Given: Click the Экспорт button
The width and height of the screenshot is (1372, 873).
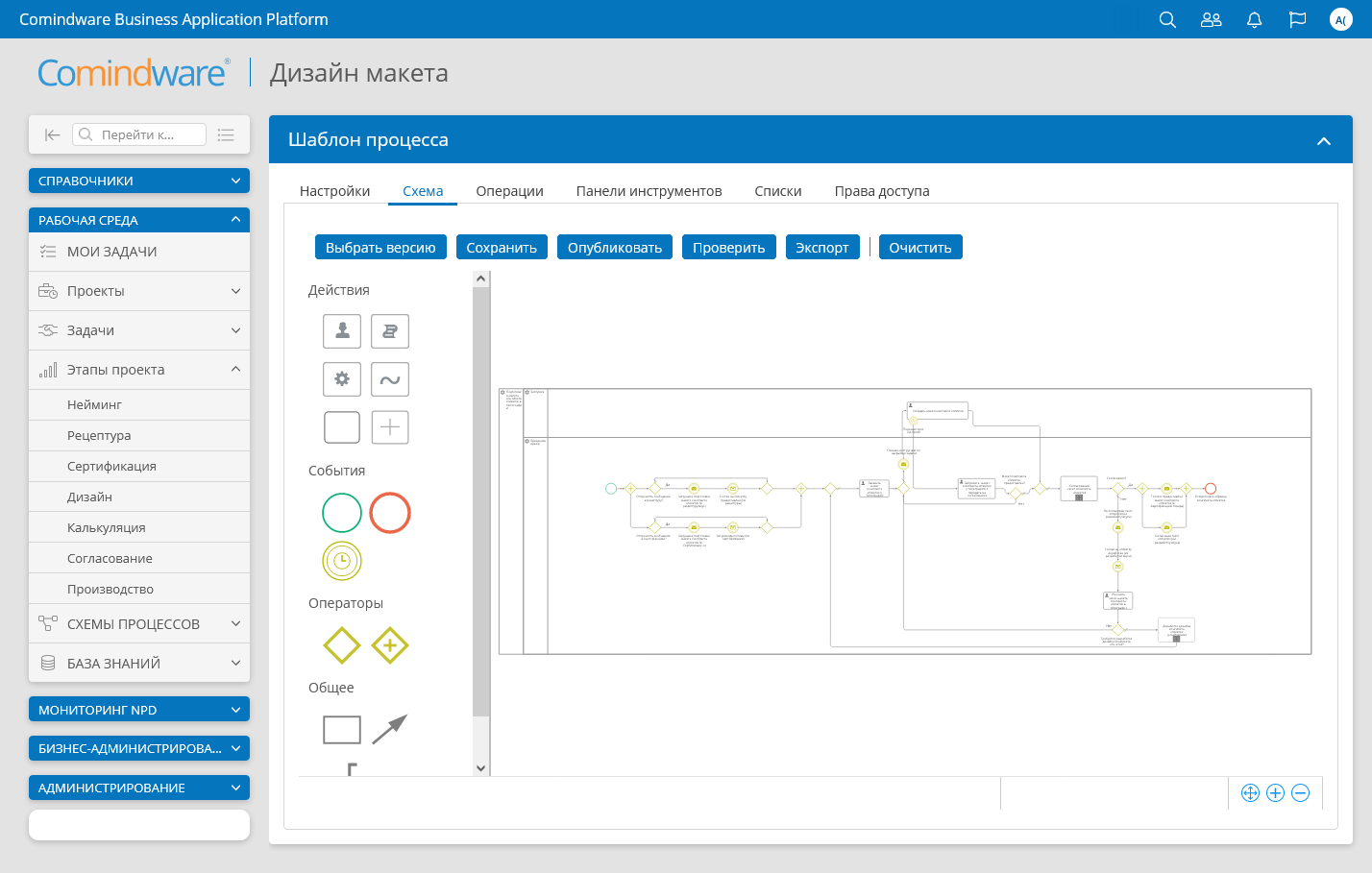Looking at the screenshot, I should (822, 247).
